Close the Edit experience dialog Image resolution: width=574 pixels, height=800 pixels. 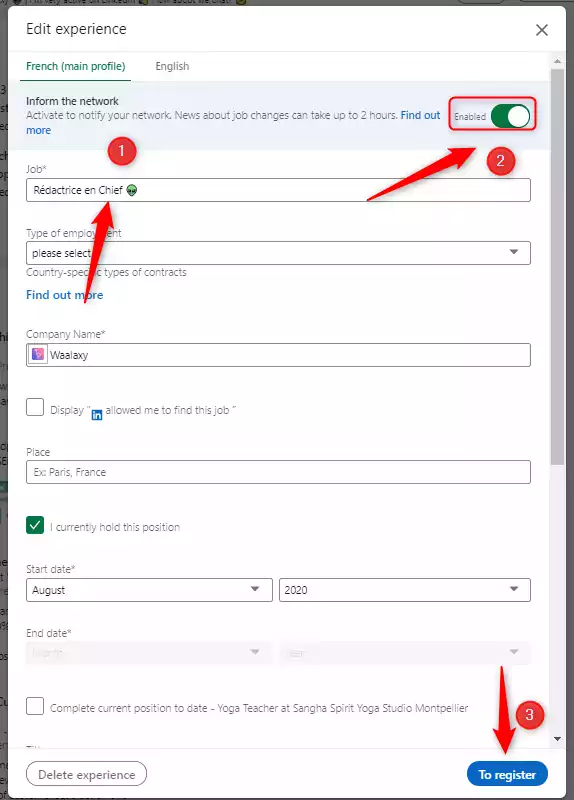point(541,30)
